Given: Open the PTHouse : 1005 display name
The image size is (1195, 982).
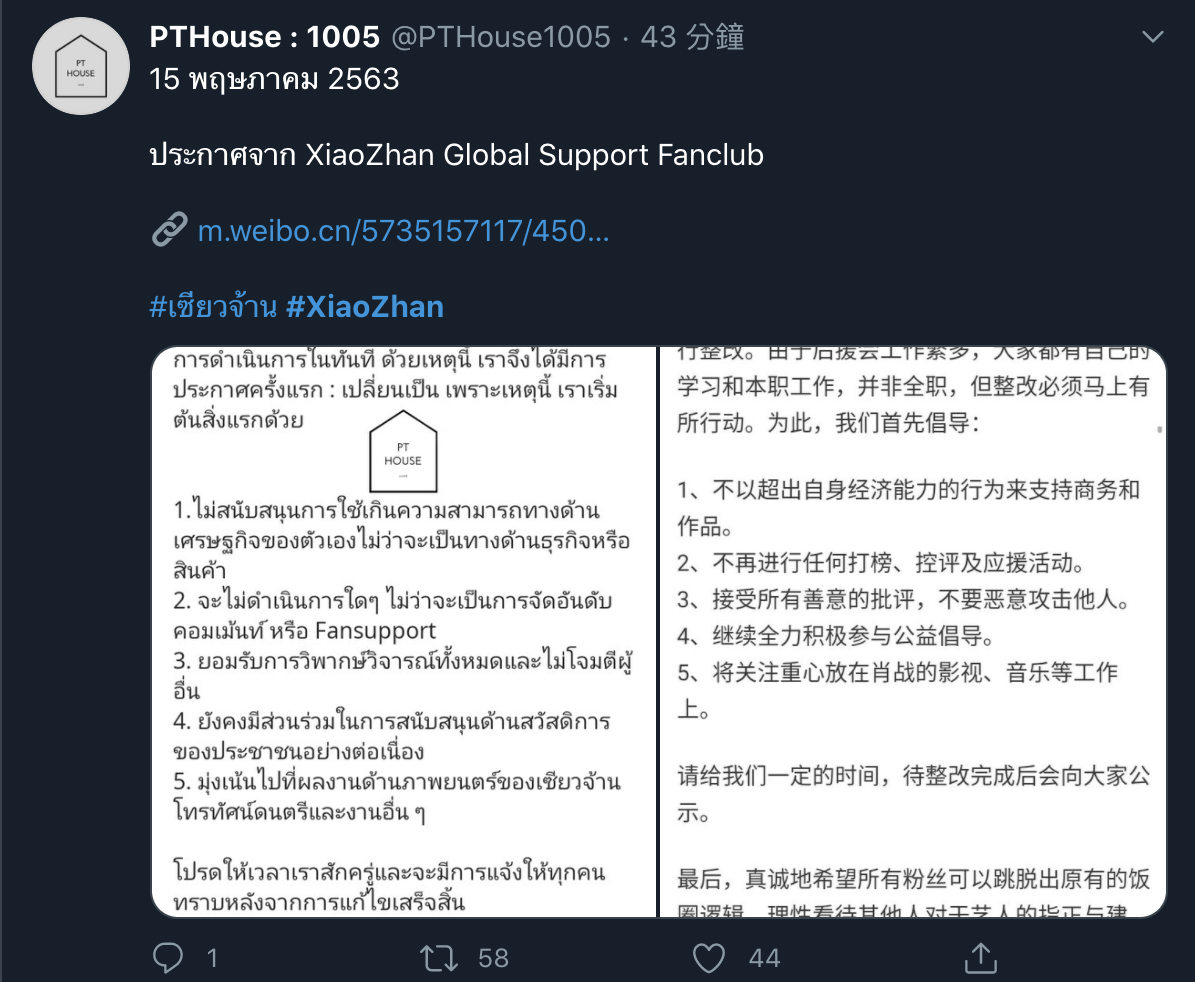Looking at the screenshot, I should (264, 37).
